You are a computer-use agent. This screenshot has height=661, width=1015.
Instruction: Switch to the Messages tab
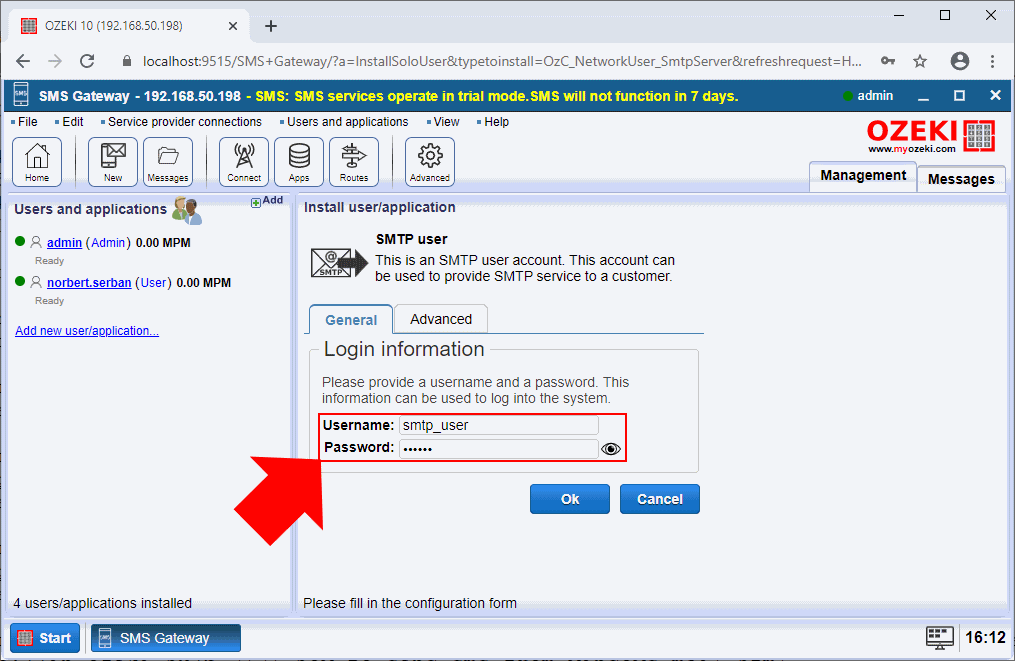point(961,179)
